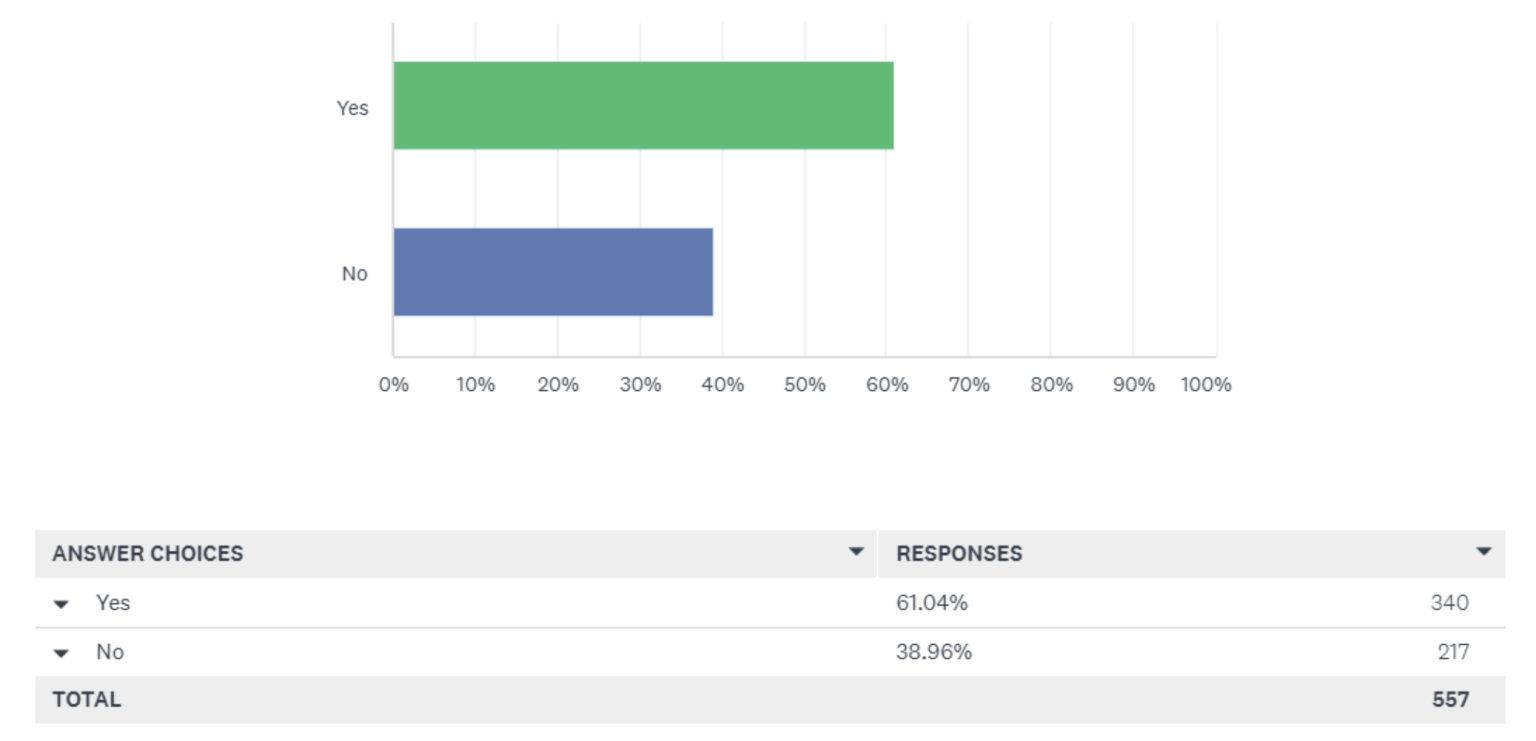Select the No answer text in table
This screenshot has width=1536, height=741.
pyautogui.click(x=110, y=652)
